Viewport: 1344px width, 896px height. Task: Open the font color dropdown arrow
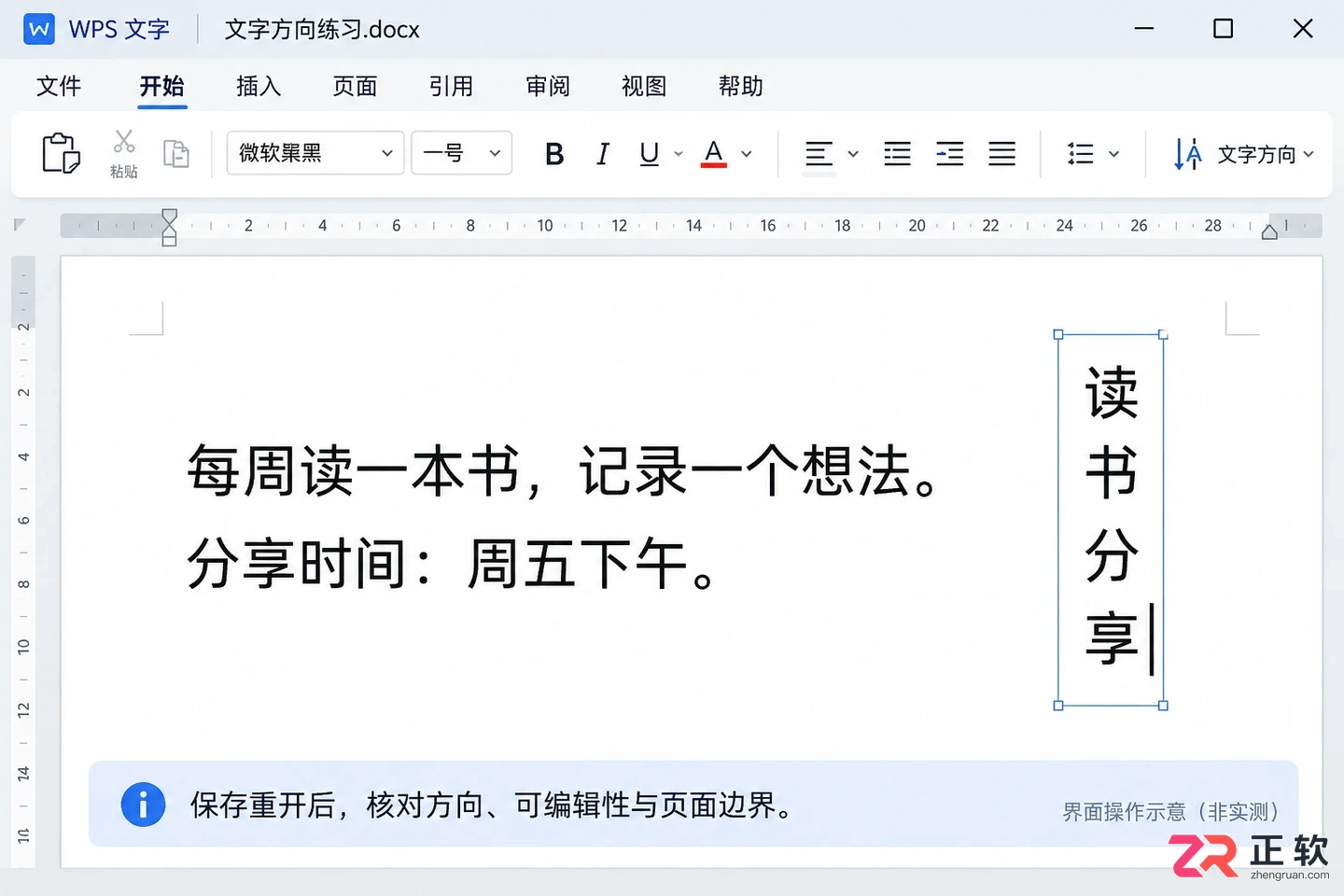(x=747, y=154)
